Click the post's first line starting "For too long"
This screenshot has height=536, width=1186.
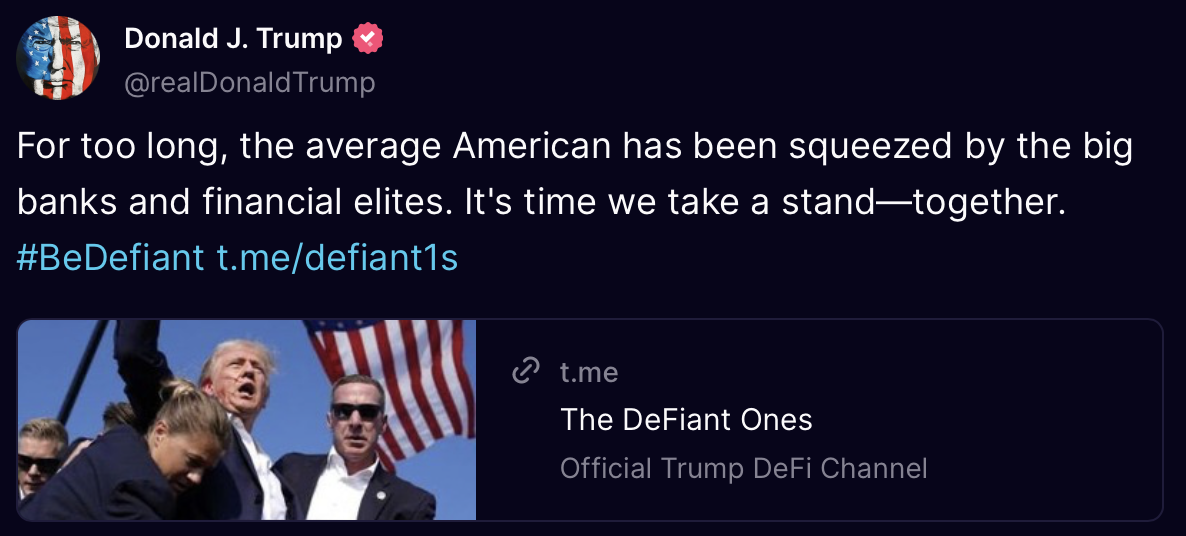(x=574, y=147)
